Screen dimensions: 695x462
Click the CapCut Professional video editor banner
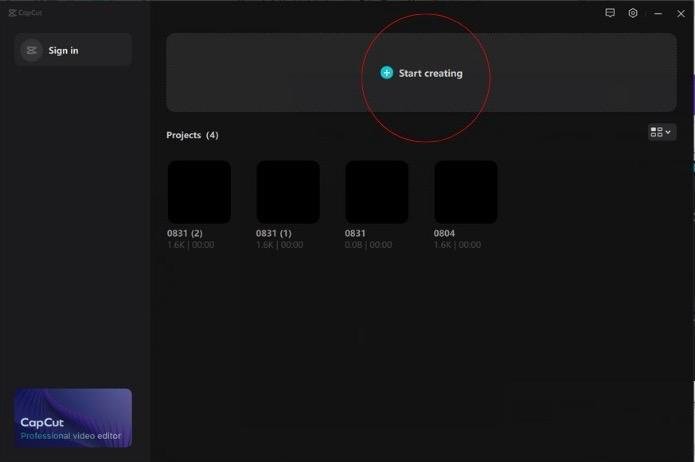pos(73,418)
